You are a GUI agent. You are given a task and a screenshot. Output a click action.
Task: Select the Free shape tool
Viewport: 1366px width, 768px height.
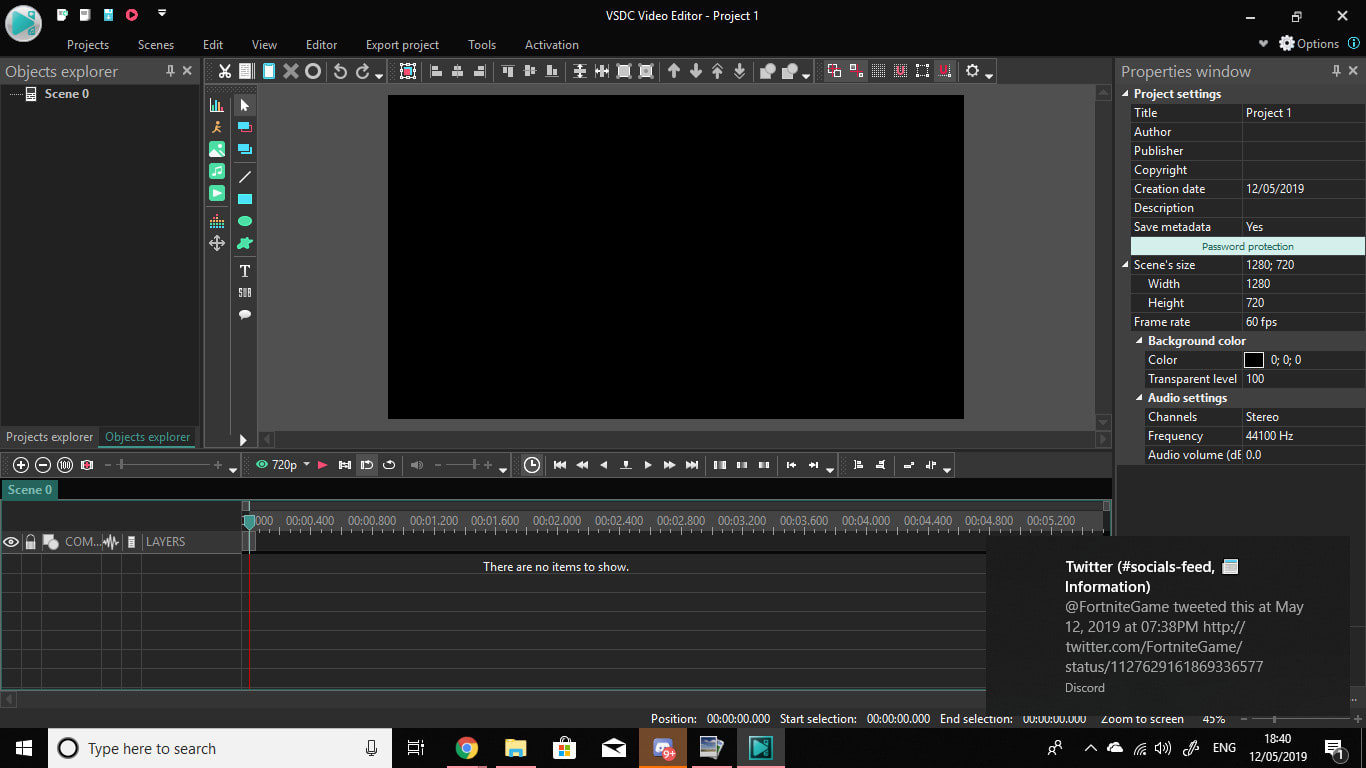click(x=245, y=243)
